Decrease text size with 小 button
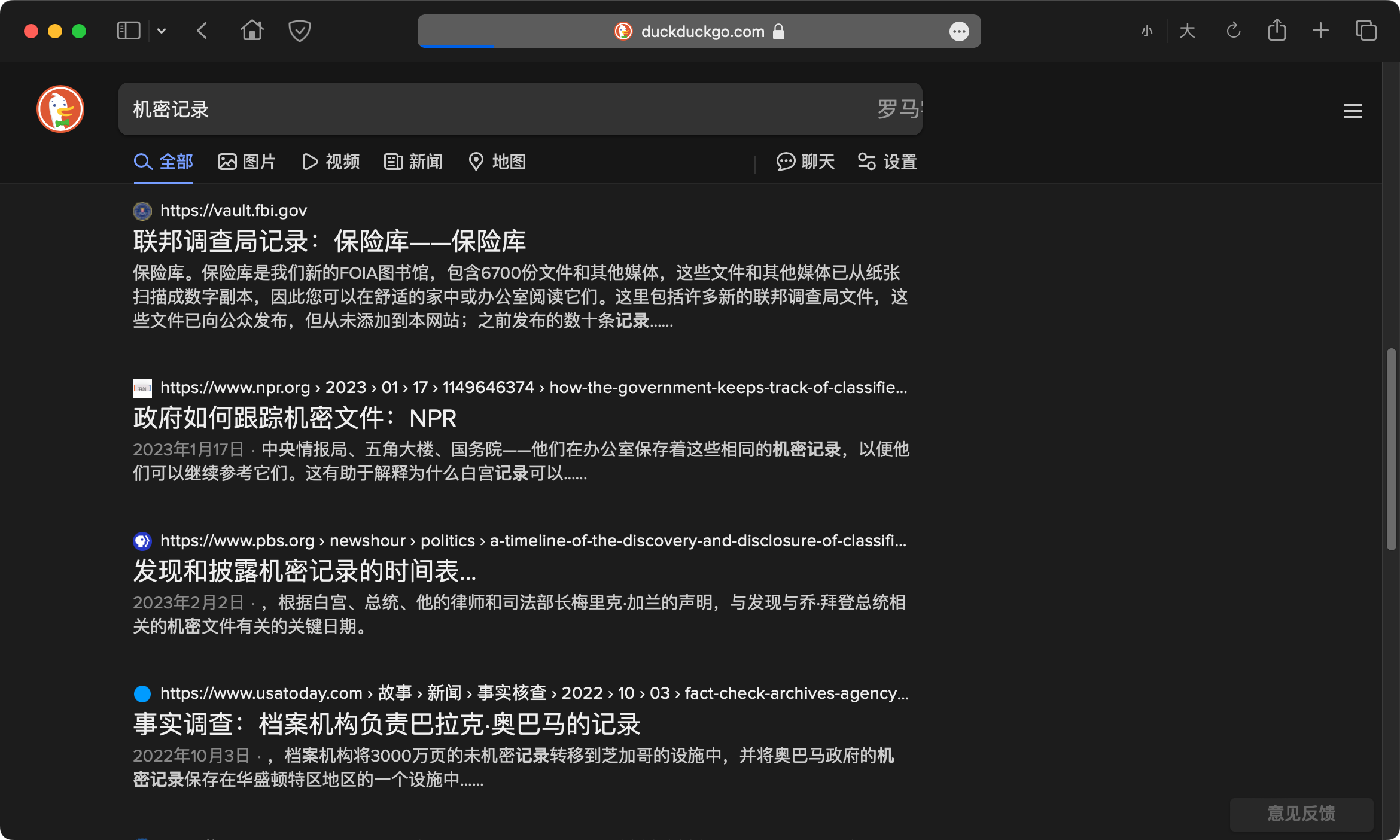 [x=1146, y=31]
